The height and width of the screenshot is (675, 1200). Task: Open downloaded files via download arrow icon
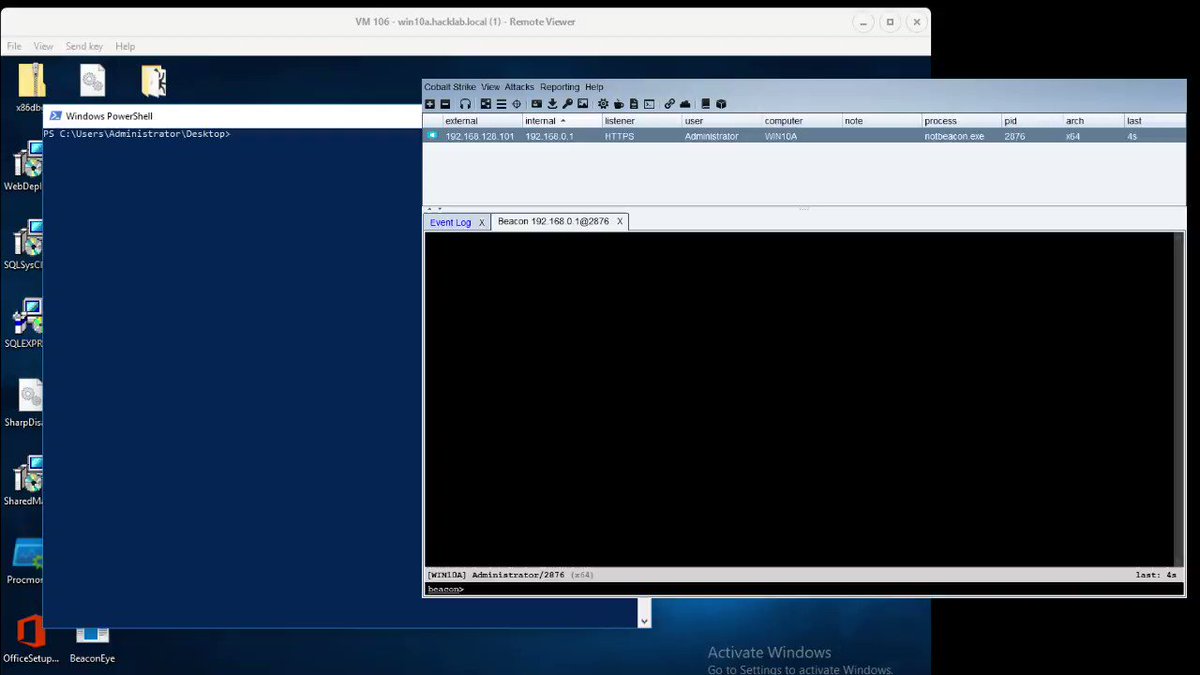tap(552, 104)
